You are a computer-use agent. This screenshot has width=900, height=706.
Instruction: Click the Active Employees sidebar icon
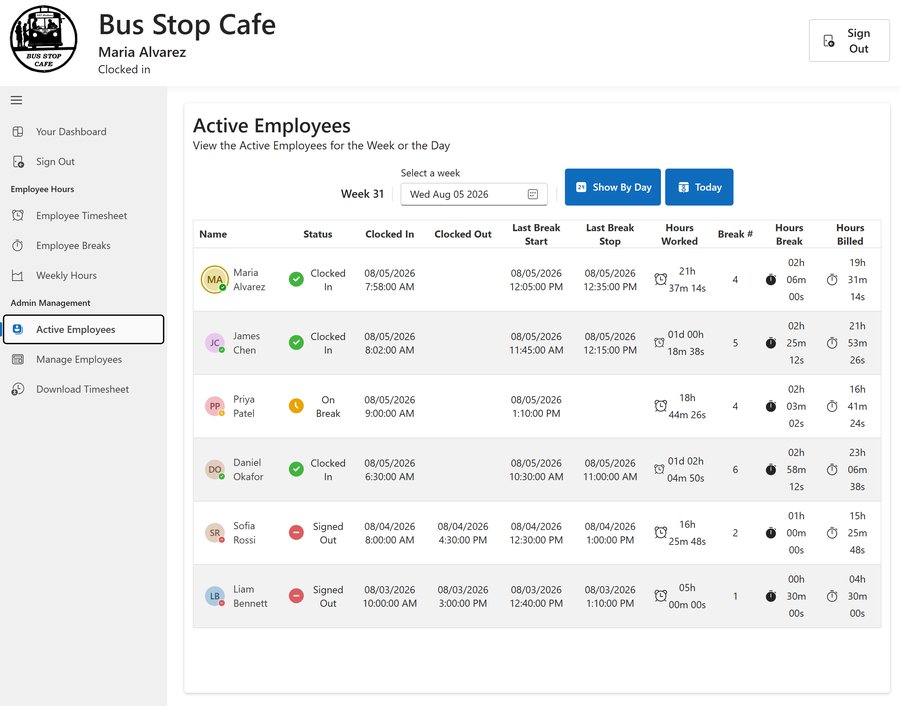(x=18, y=329)
